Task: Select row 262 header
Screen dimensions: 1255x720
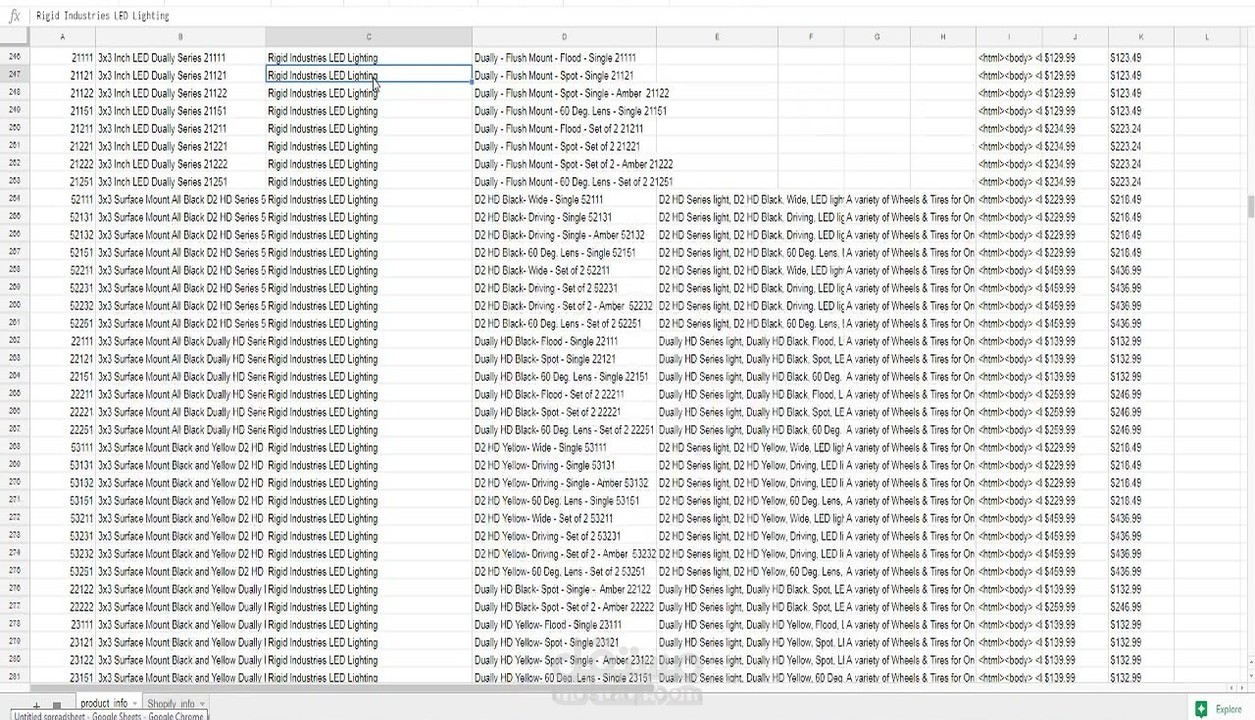Action: (15, 341)
